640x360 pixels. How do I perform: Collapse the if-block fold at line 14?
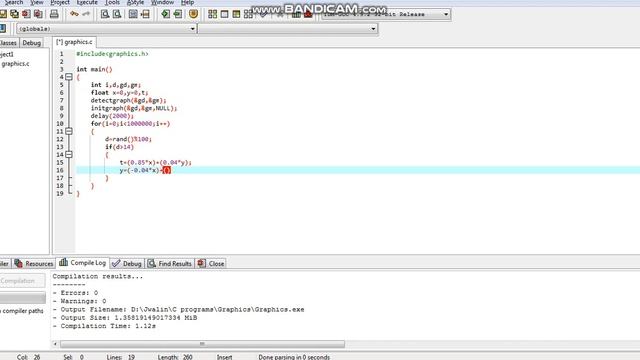[x=69, y=154]
